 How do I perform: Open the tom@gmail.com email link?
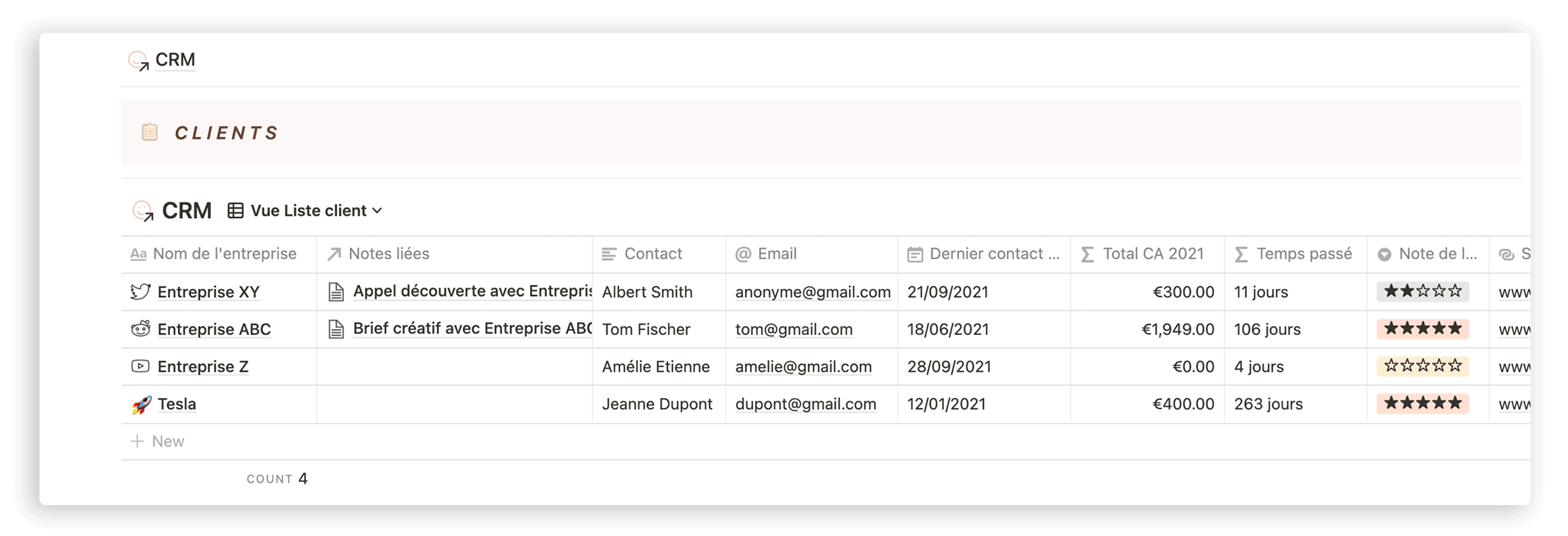(x=794, y=329)
